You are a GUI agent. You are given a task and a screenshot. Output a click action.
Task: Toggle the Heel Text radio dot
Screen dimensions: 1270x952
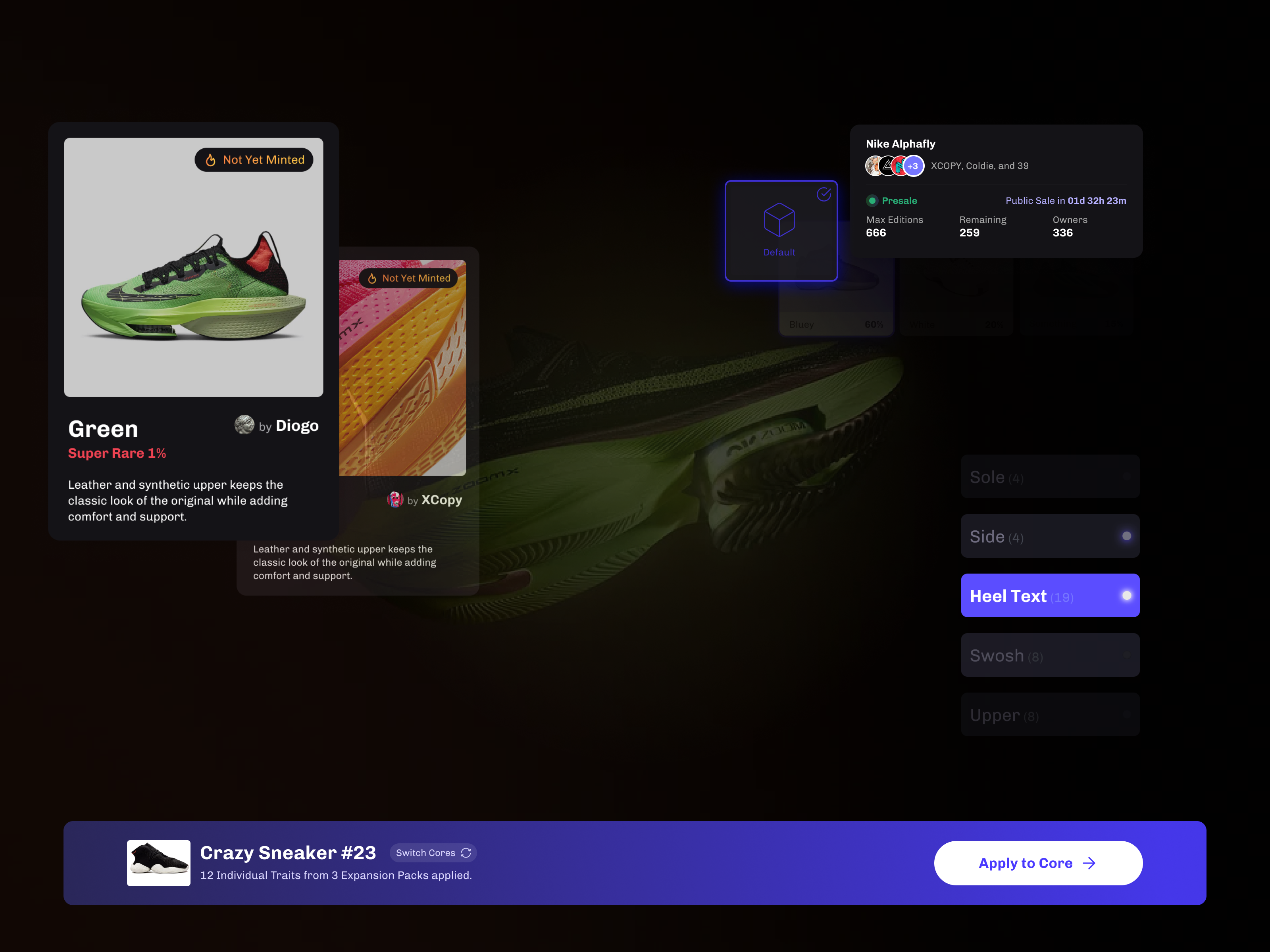[x=1126, y=596]
